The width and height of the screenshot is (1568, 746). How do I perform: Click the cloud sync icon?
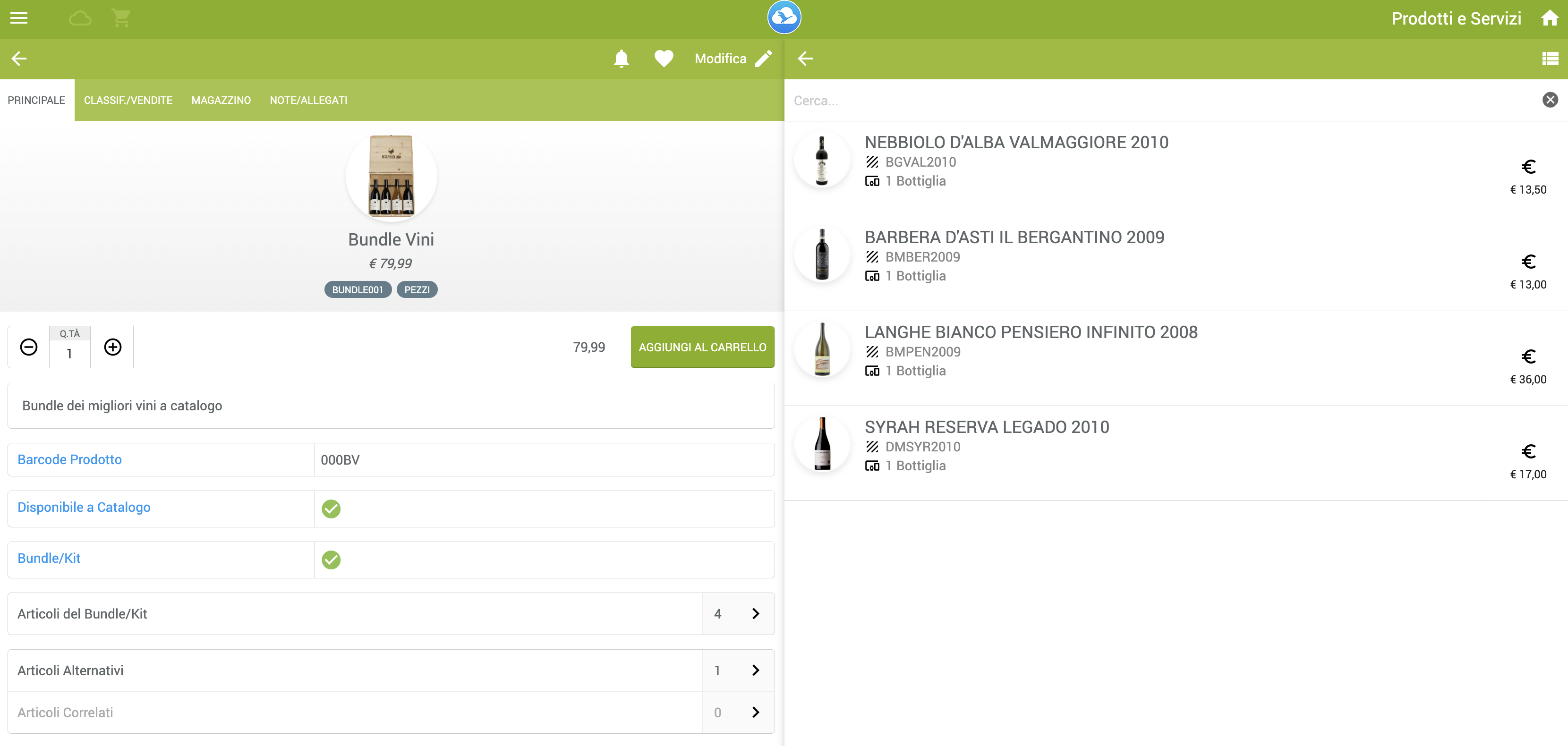click(80, 18)
